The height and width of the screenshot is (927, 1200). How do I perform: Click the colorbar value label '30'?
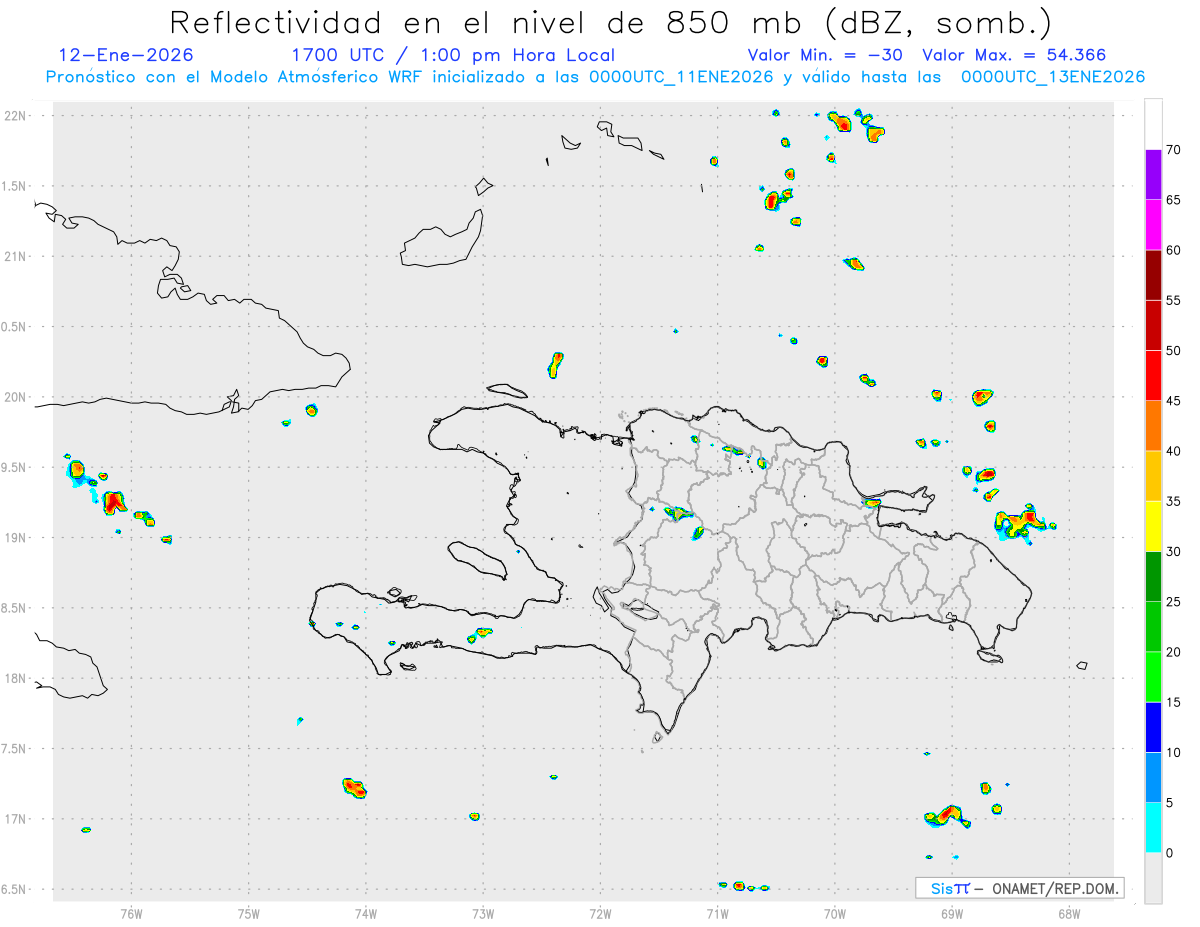coord(1173,552)
